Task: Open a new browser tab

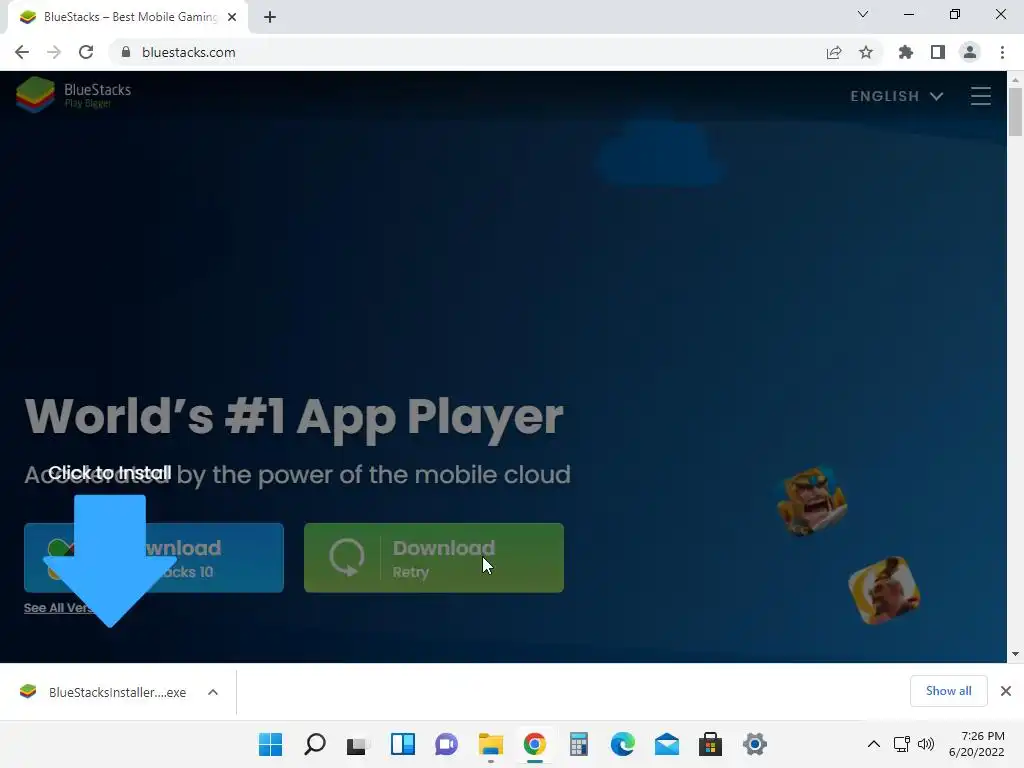Action: point(270,17)
